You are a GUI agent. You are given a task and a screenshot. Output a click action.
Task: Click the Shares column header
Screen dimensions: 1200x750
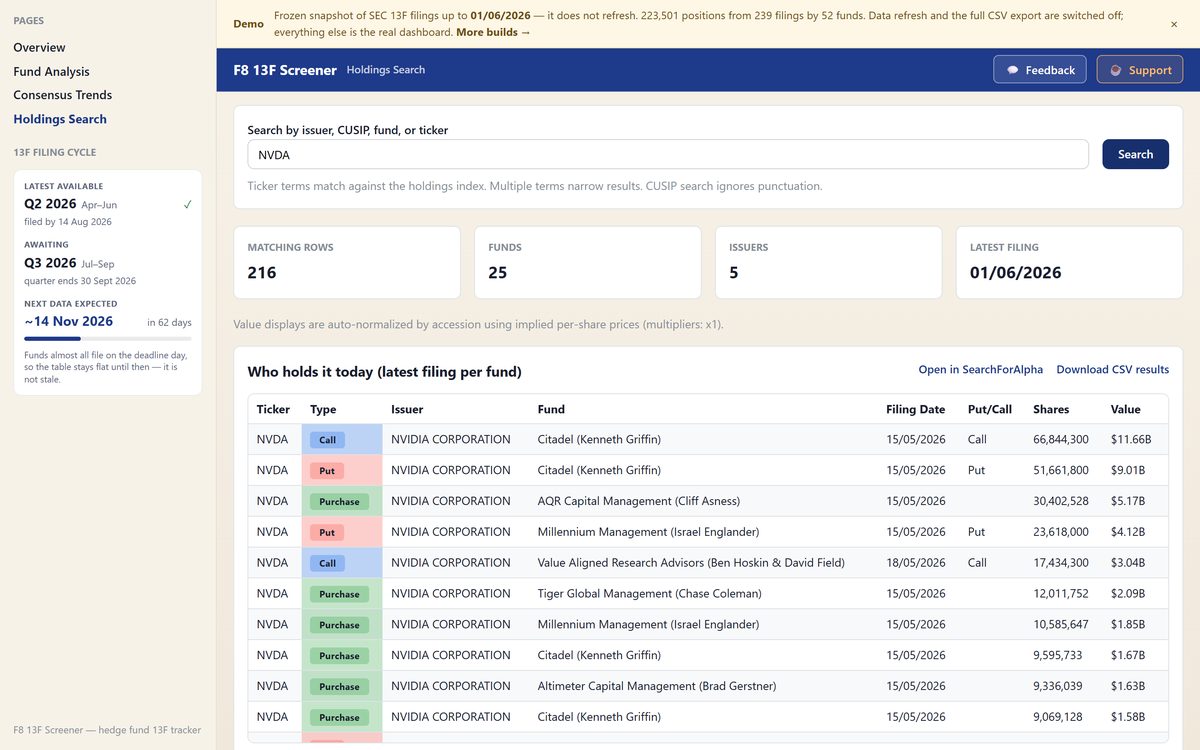1051,409
